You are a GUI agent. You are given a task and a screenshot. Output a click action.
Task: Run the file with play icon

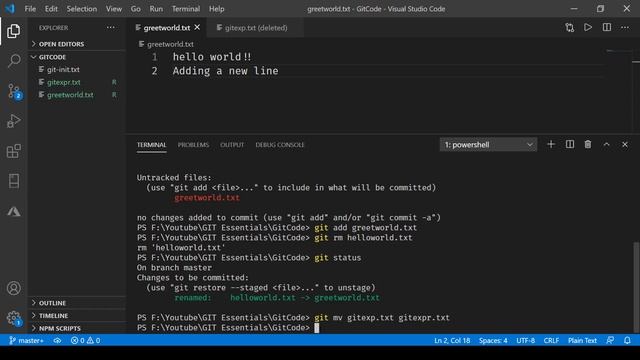(x=588, y=28)
